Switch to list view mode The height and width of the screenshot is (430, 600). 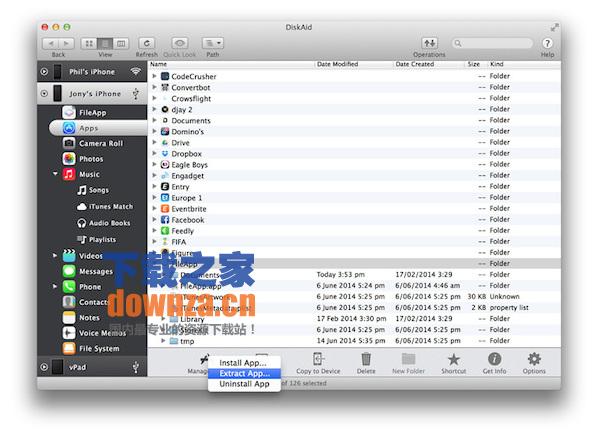[x=105, y=44]
